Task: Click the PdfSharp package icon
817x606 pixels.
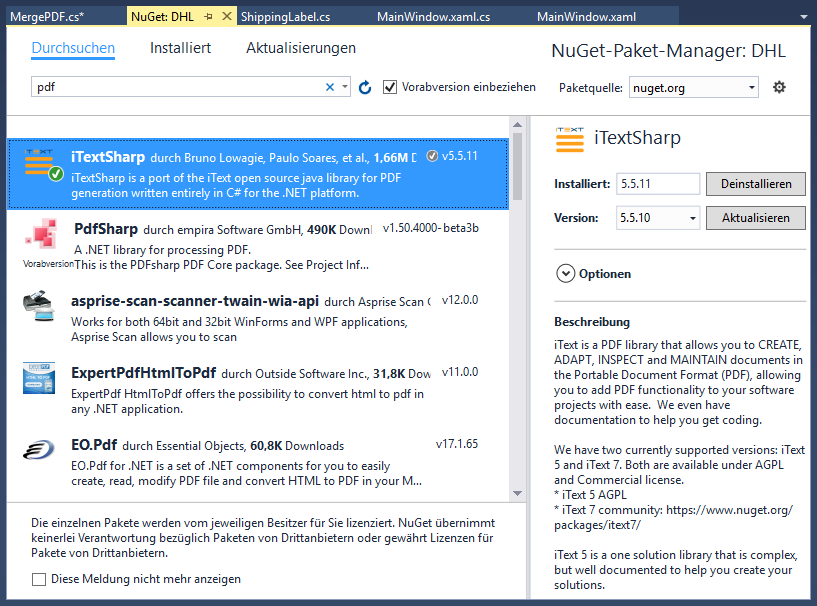Action: (x=40, y=236)
